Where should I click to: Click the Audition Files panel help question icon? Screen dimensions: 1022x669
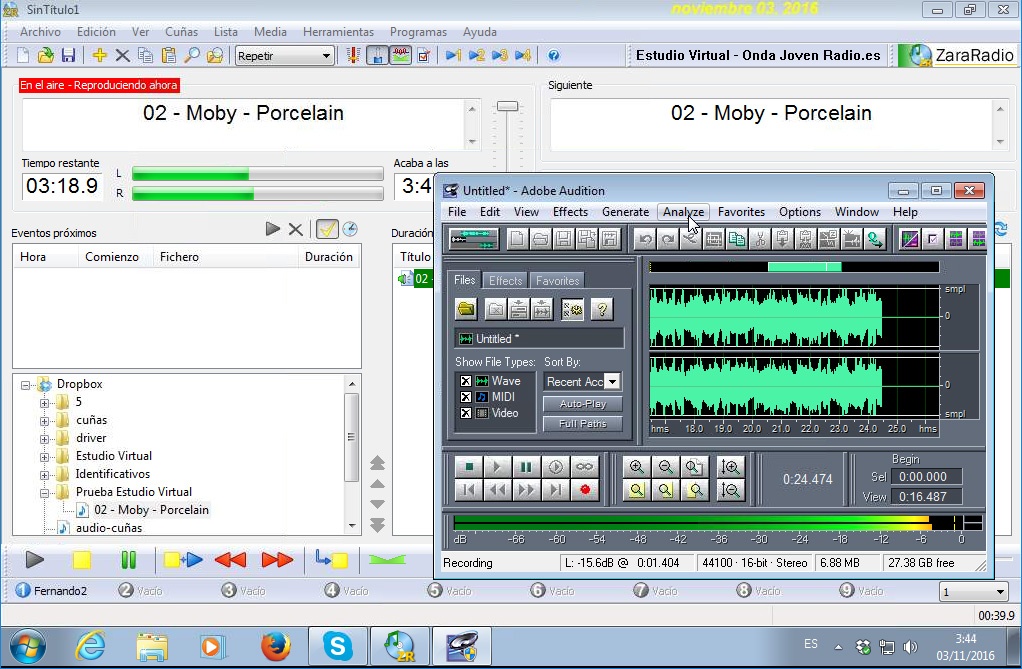[602, 309]
